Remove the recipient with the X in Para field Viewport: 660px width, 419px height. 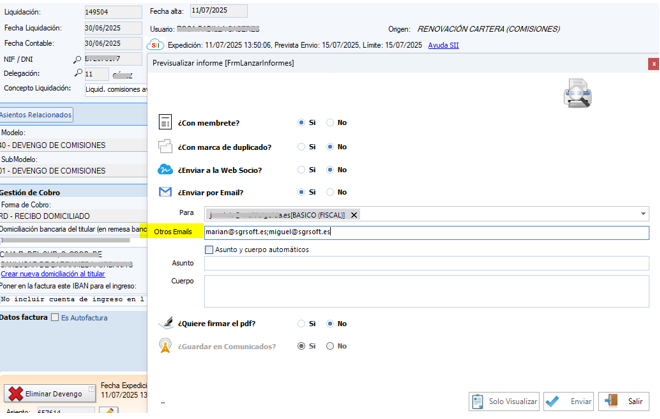[x=354, y=215]
